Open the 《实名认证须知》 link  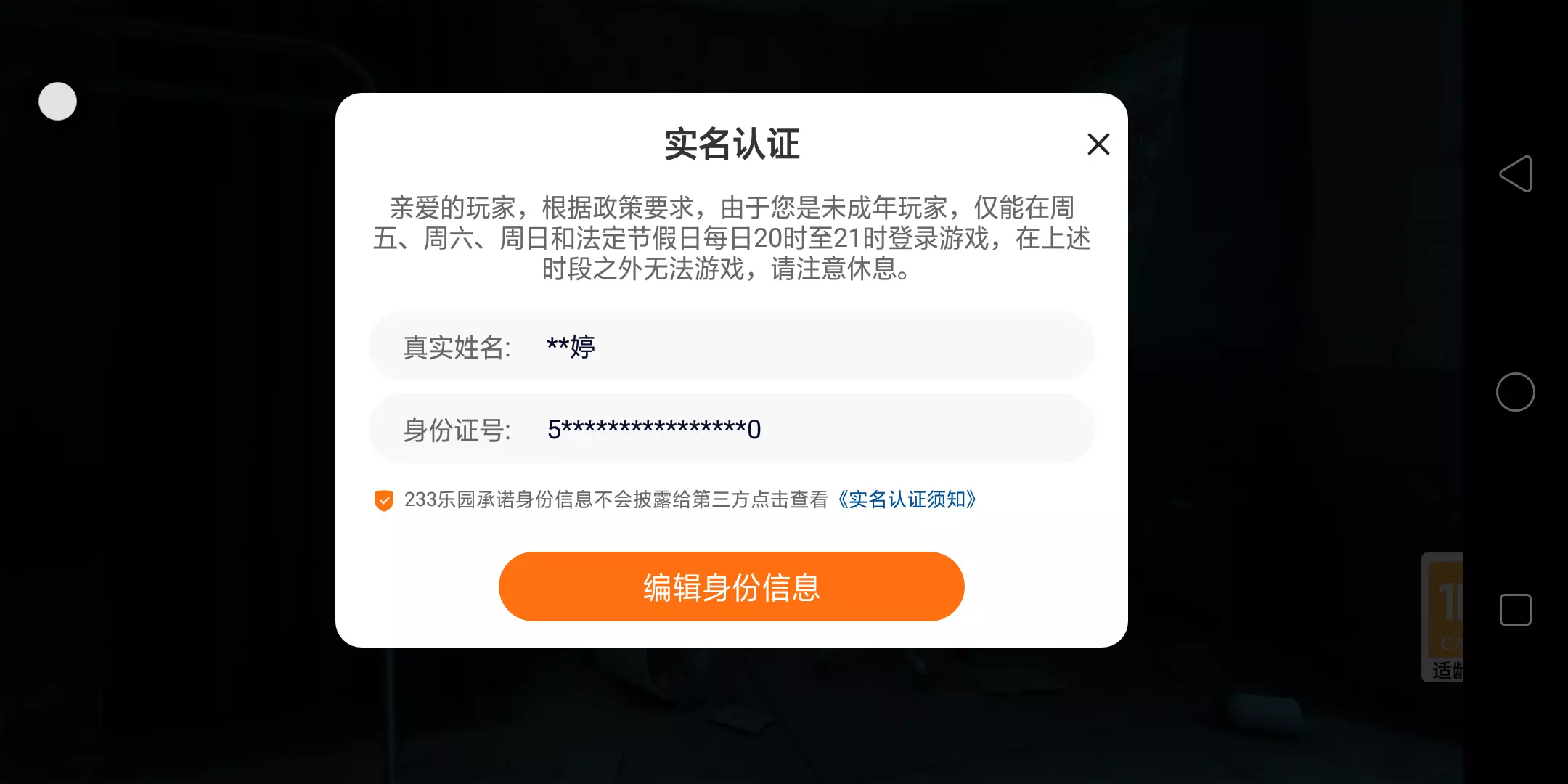pyautogui.click(x=906, y=499)
